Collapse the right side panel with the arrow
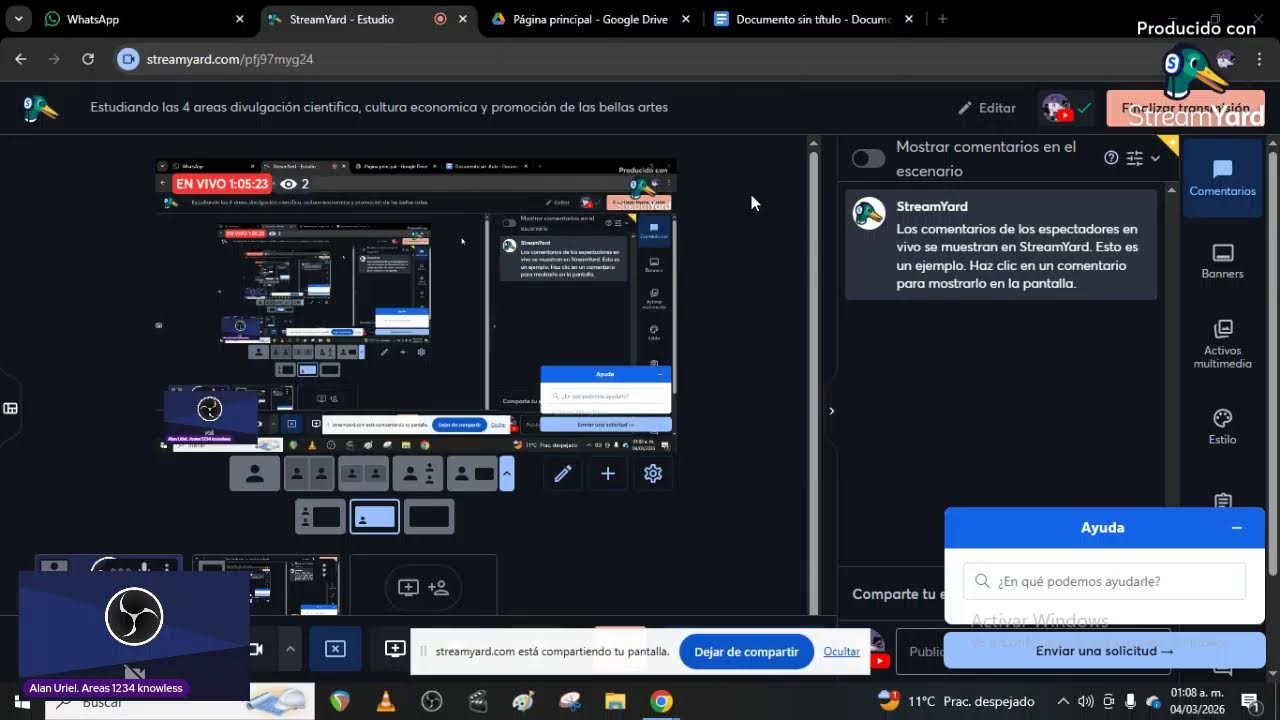Viewport: 1280px width, 720px height. pyautogui.click(x=831, y=410)
